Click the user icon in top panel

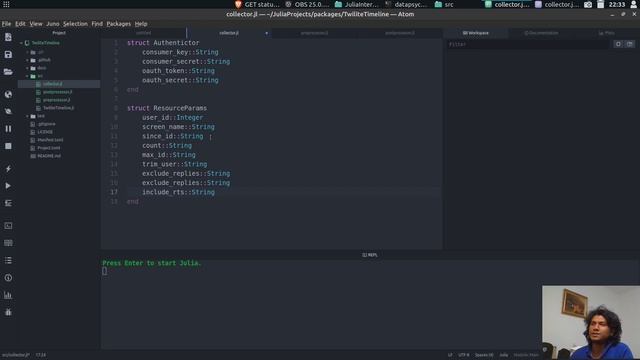[633, 4]
